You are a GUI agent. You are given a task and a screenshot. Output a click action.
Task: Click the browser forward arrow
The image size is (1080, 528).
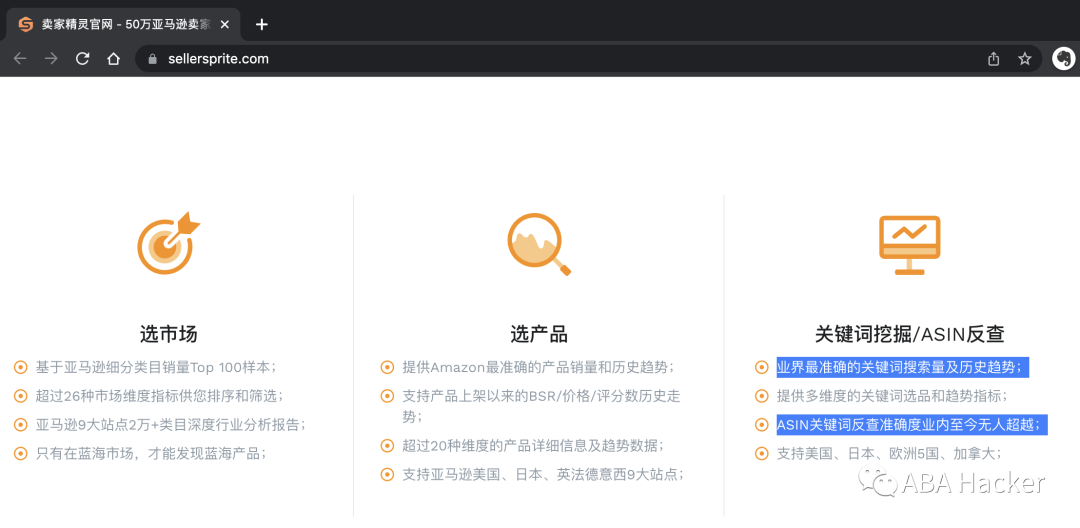[52, 59]
